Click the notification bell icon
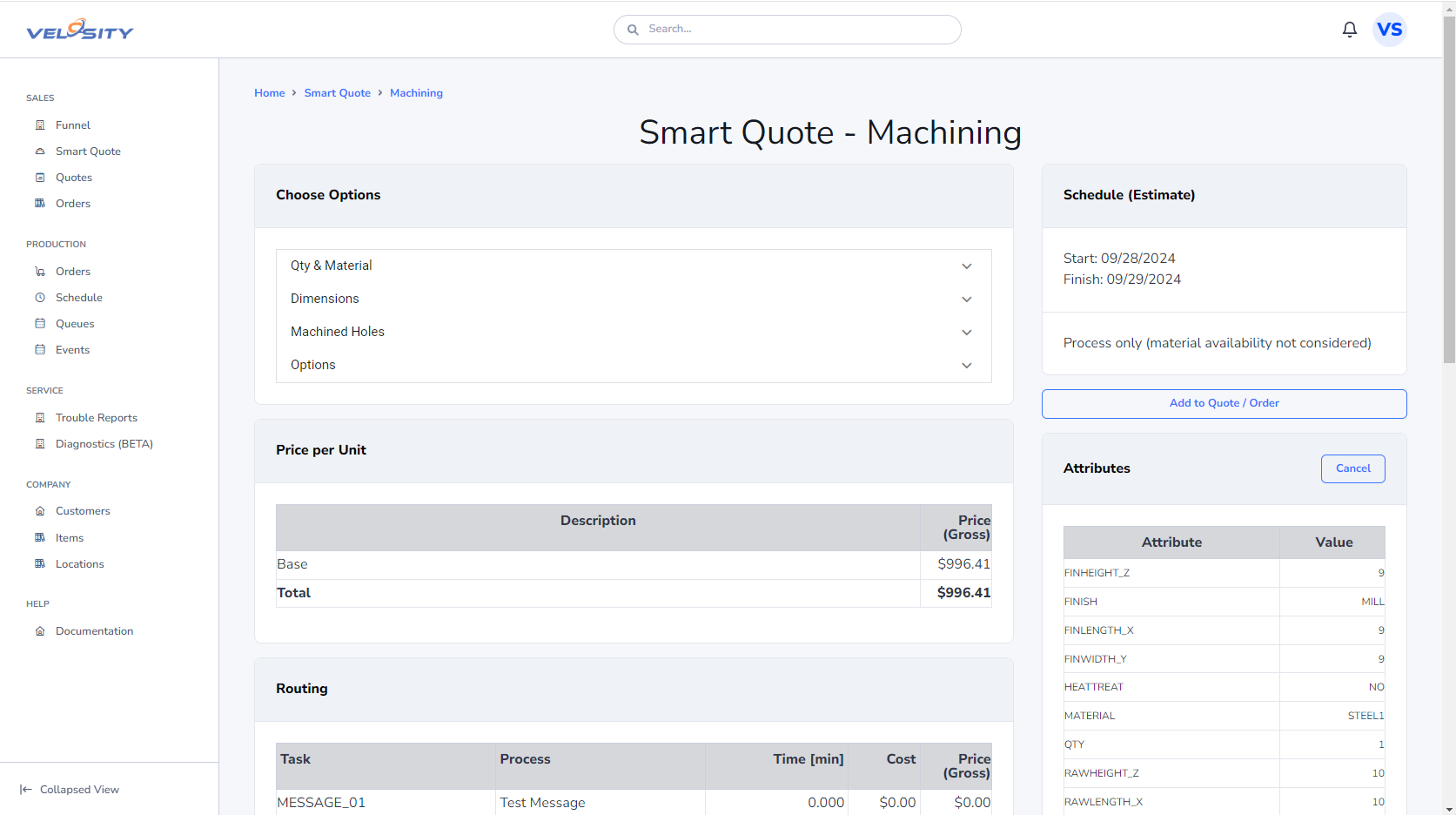 tap(1349, 30)
